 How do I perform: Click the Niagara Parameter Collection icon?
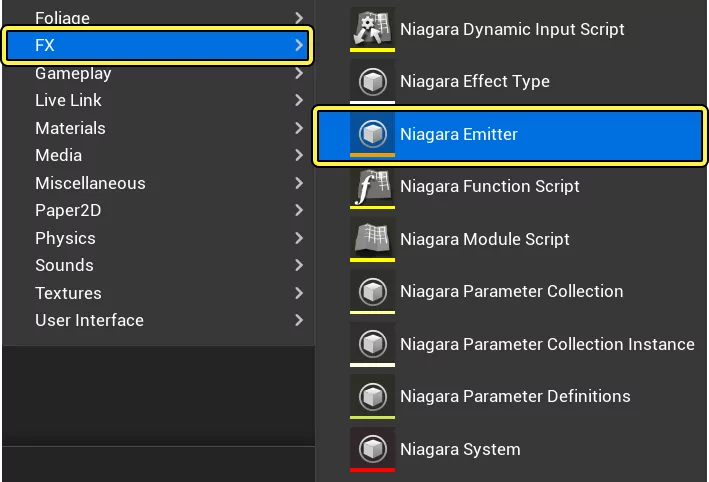(x=372, y=291)
